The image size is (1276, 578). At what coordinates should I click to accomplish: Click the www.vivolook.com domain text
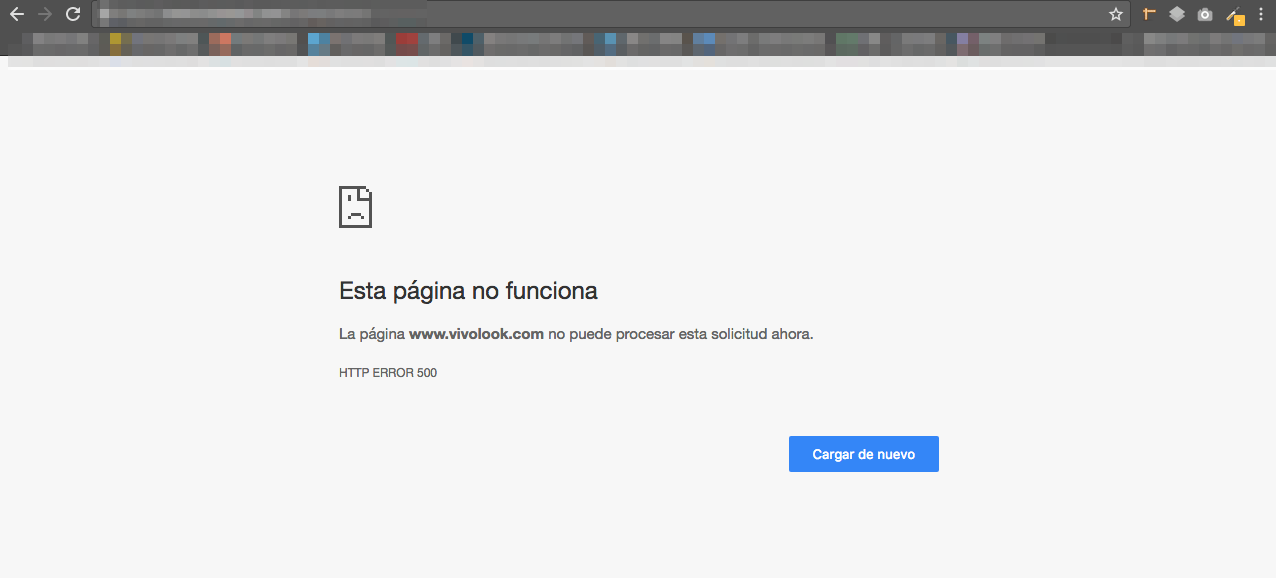(x=476, y=334)
